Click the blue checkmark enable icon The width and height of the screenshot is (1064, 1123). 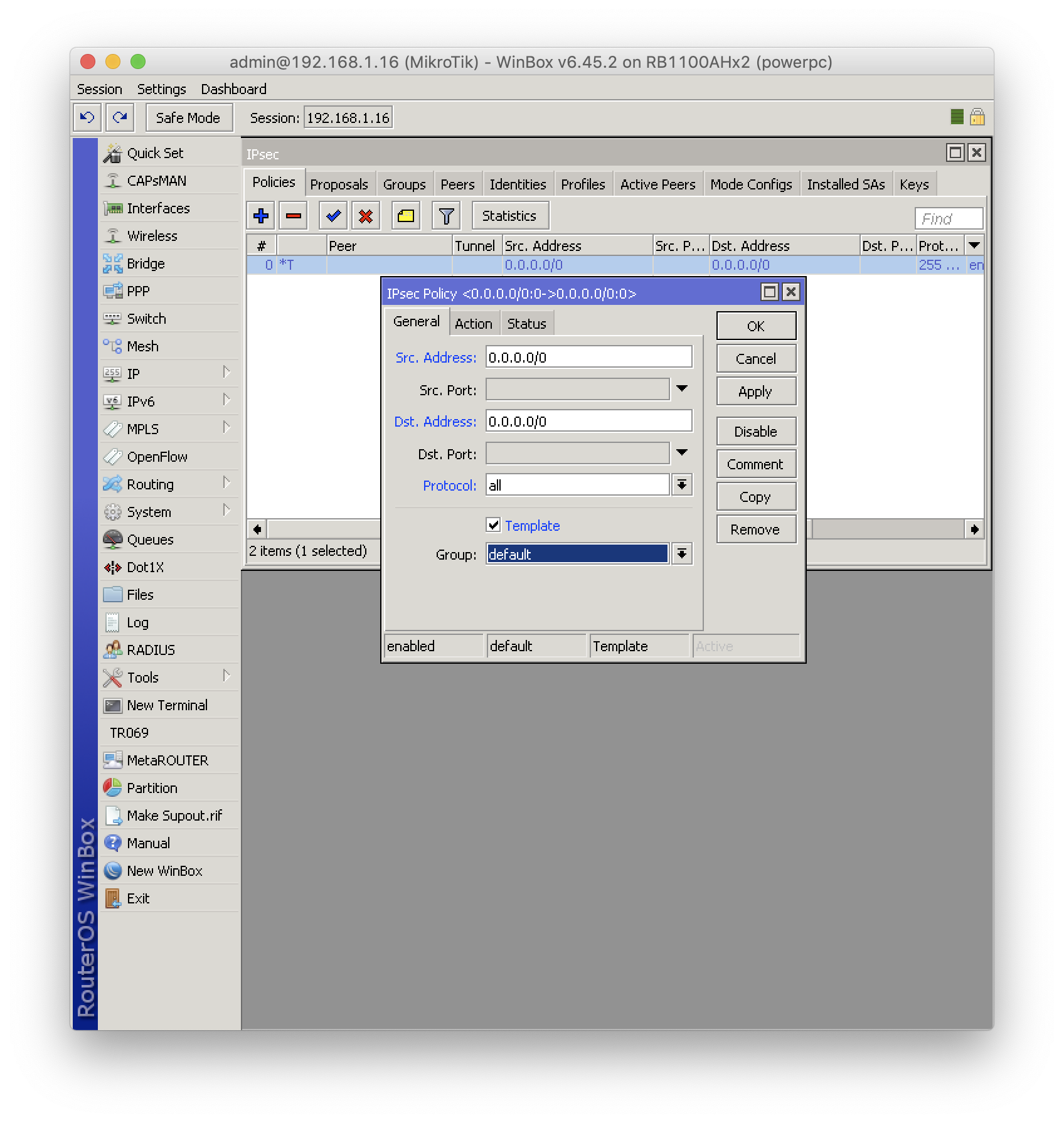333,216
